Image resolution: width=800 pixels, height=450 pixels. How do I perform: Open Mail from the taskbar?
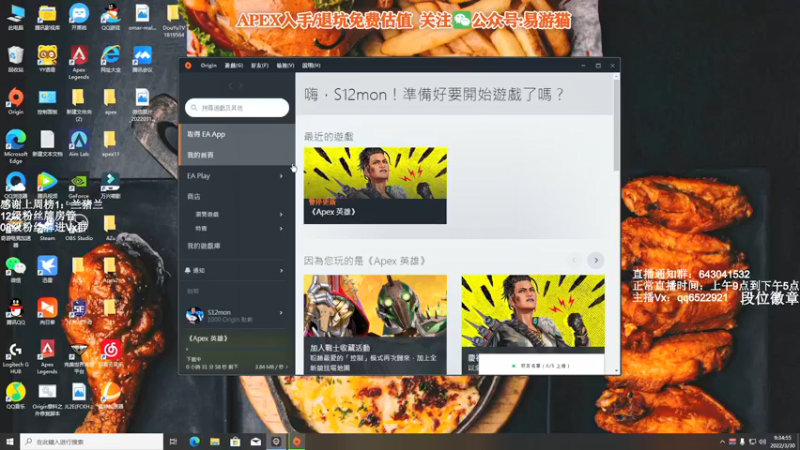pyautogui.click(x=256, y=441)
